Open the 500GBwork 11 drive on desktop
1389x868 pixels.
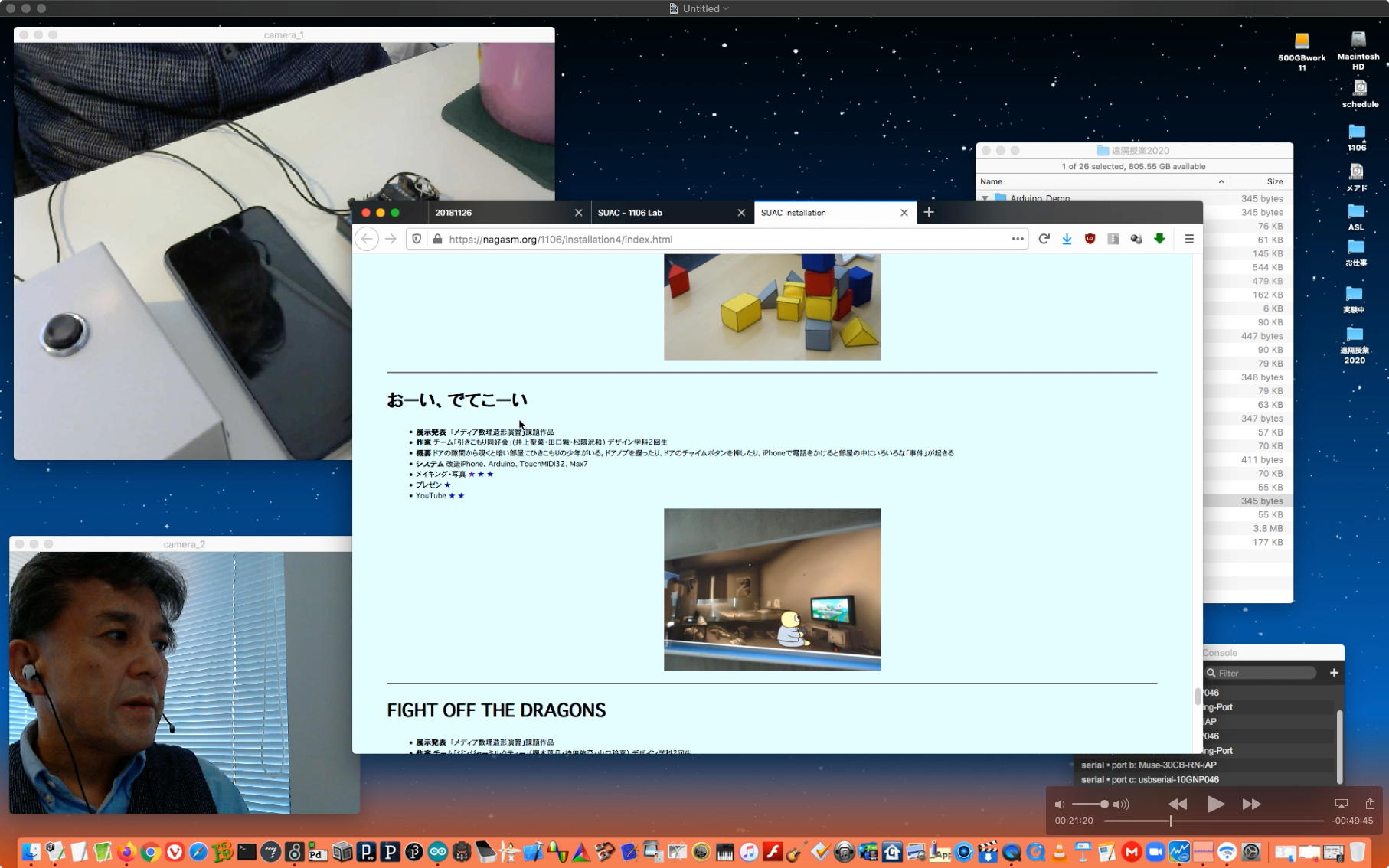1302,51
